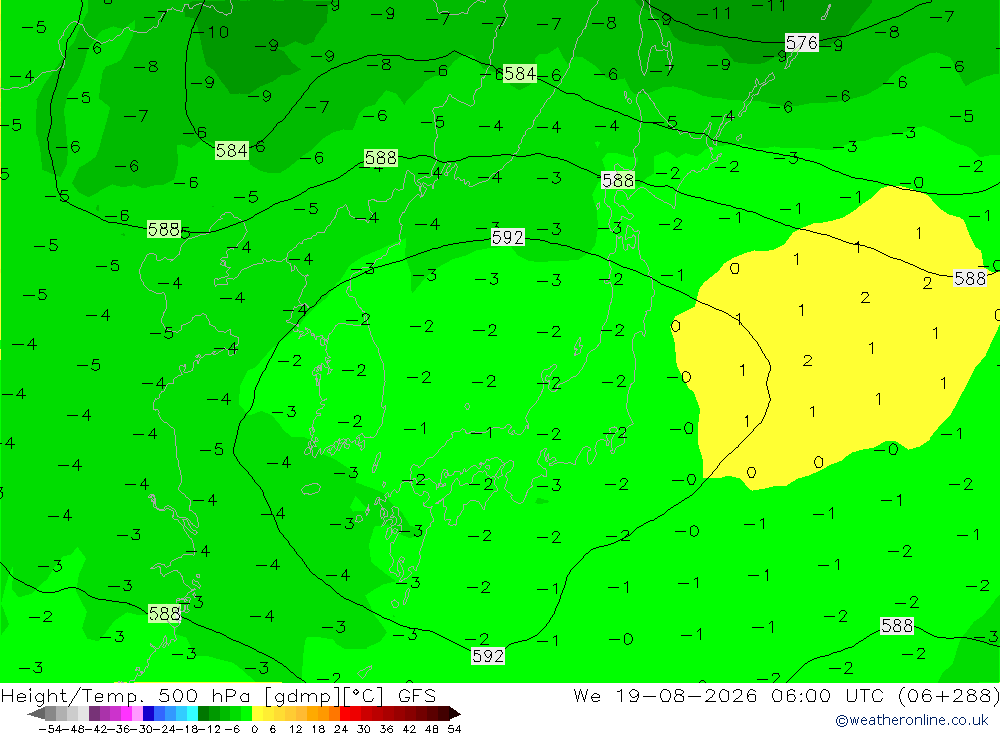Click the dark green legend swatch at -12

203,714
